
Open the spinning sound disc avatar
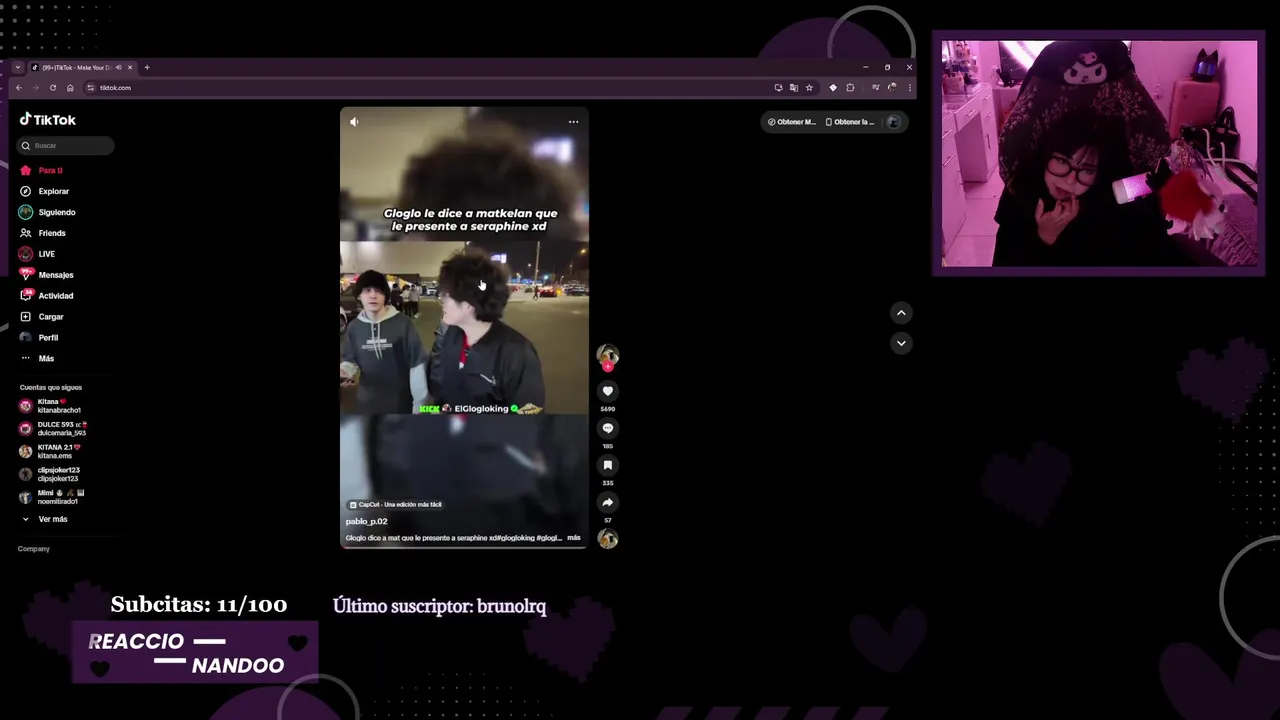(607, 539)
